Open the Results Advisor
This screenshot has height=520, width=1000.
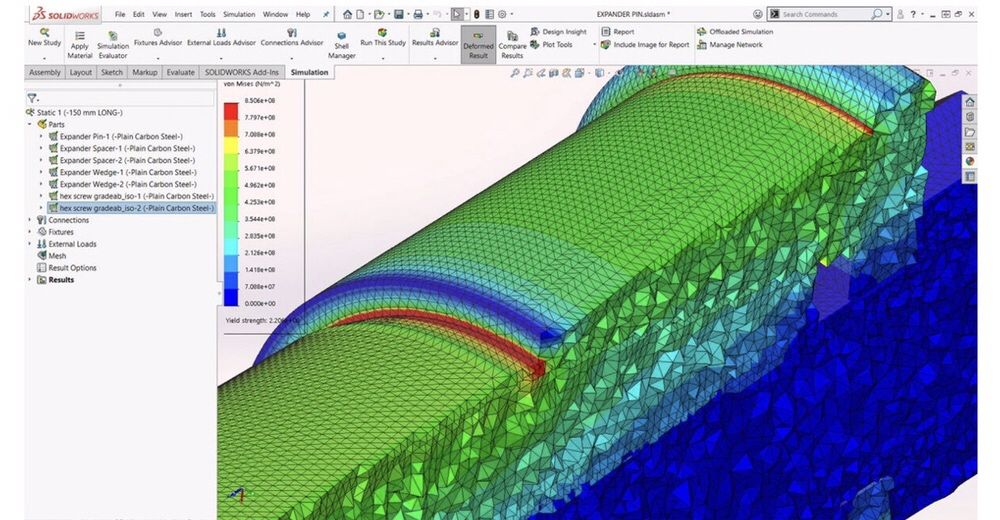[435, 38]
